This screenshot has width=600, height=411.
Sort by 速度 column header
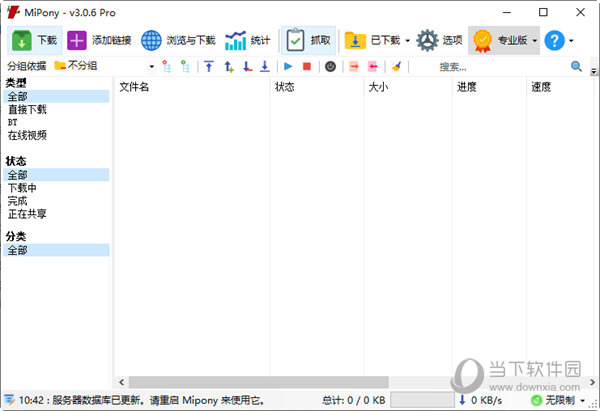(x=562, y=87)
